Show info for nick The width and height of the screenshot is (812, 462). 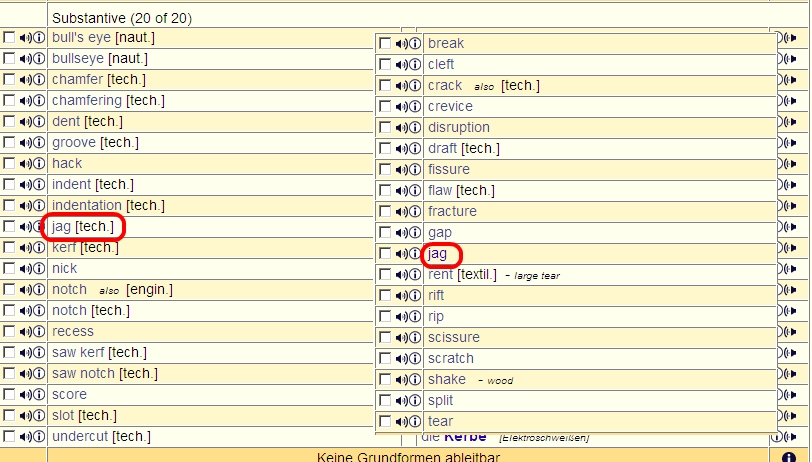click(39, 268)
